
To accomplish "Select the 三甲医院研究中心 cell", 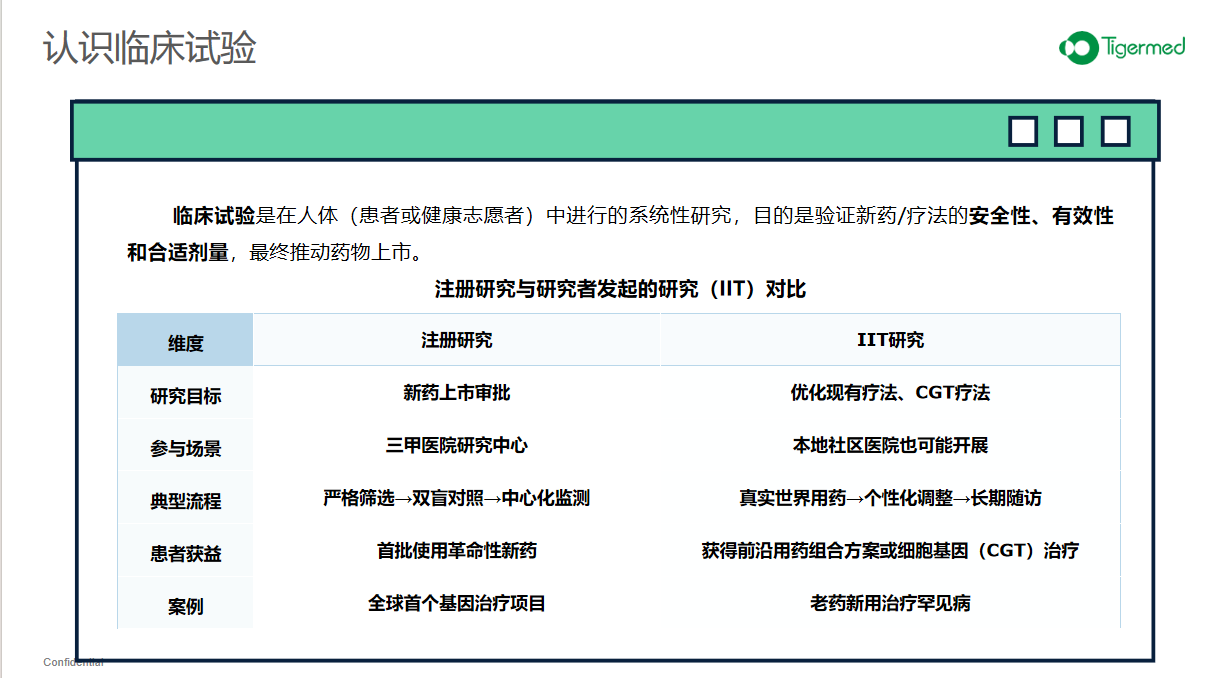I will pos(456,445).
